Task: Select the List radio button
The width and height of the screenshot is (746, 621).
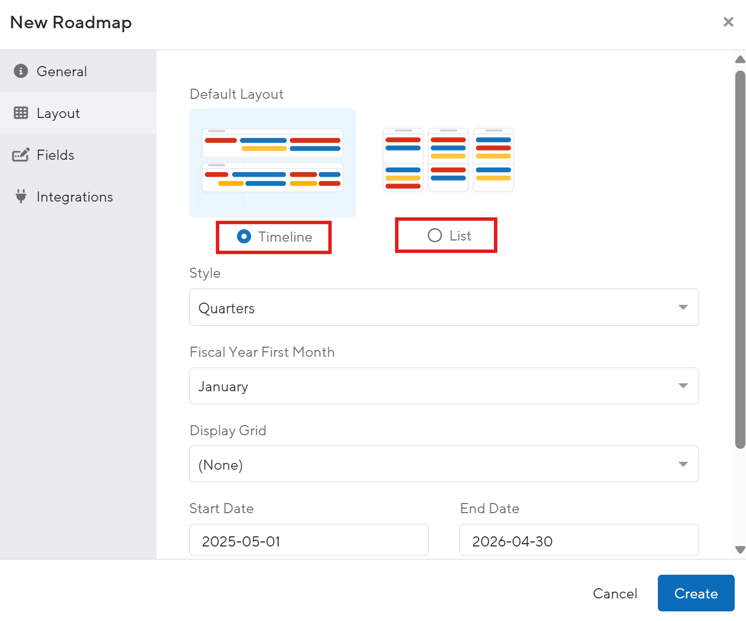Action: click(434, 236)
